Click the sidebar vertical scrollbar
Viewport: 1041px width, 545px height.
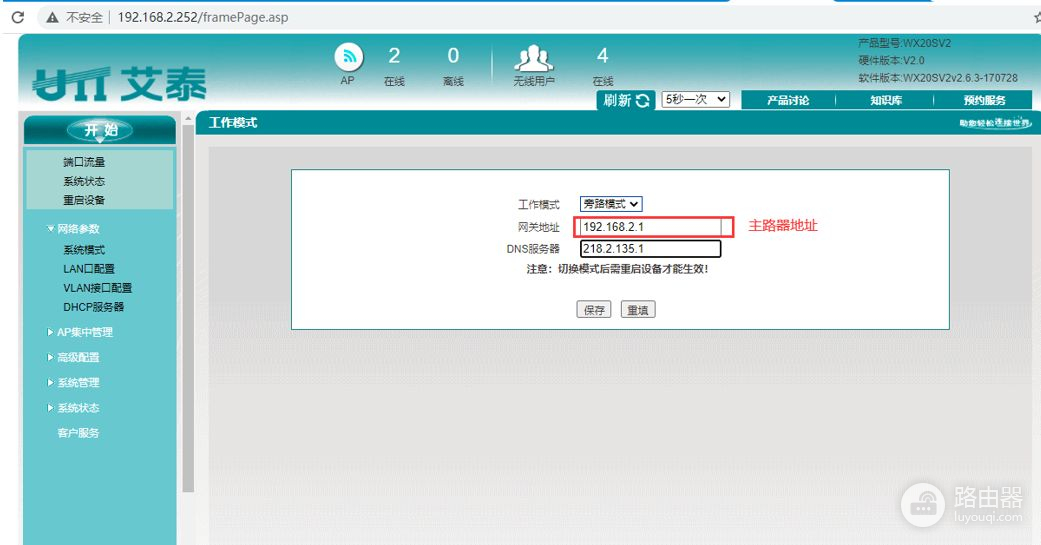[x=188, y=309]
